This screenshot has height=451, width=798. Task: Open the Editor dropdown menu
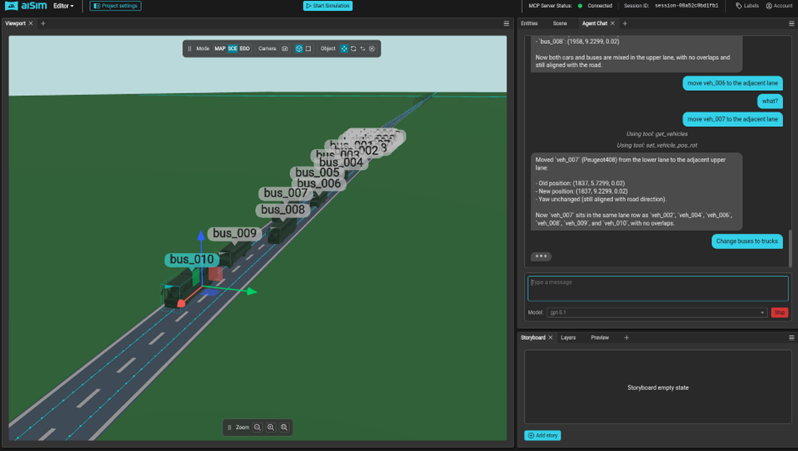(x=63, y=6)
